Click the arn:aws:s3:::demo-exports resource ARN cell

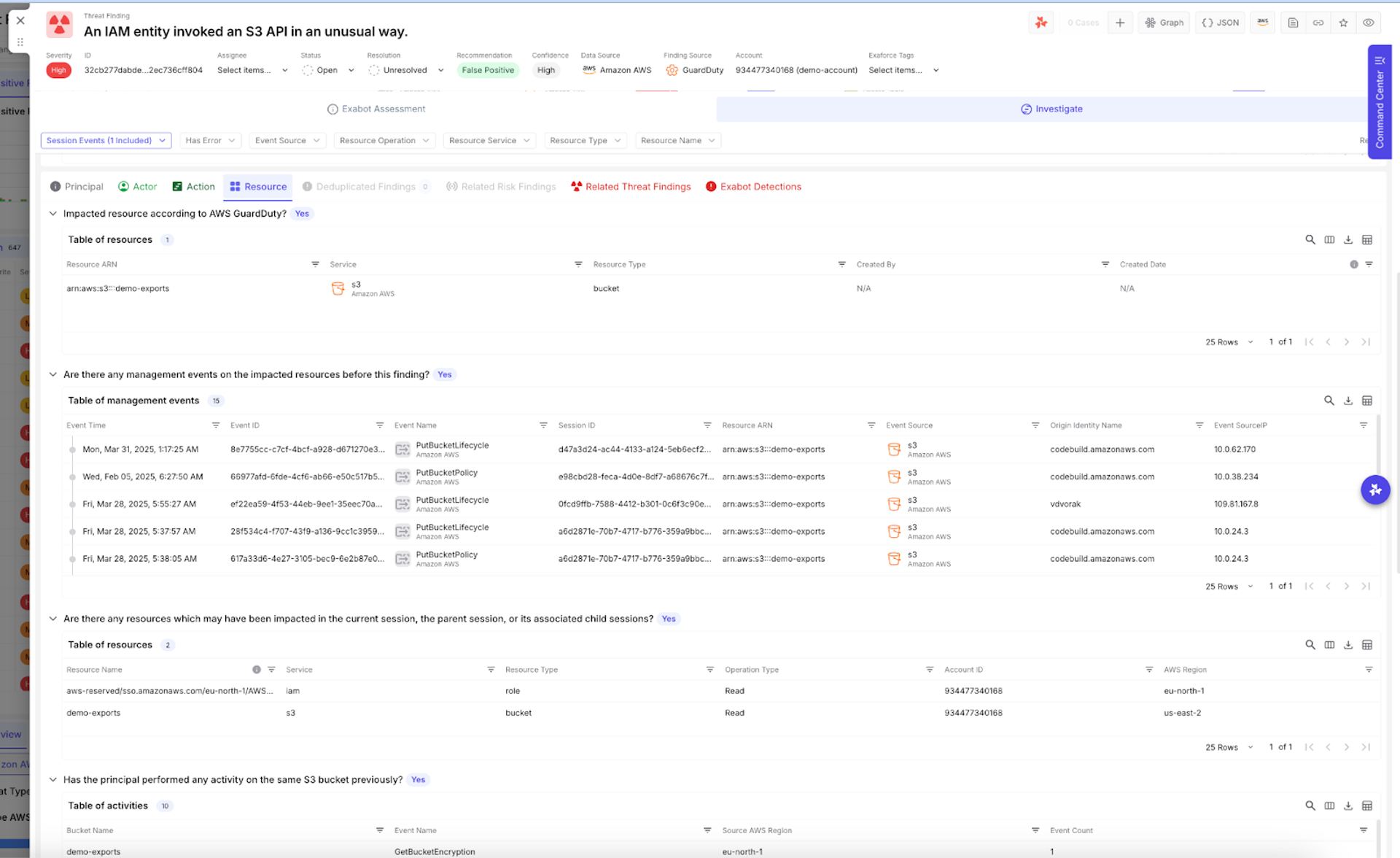tap(117, 289)
